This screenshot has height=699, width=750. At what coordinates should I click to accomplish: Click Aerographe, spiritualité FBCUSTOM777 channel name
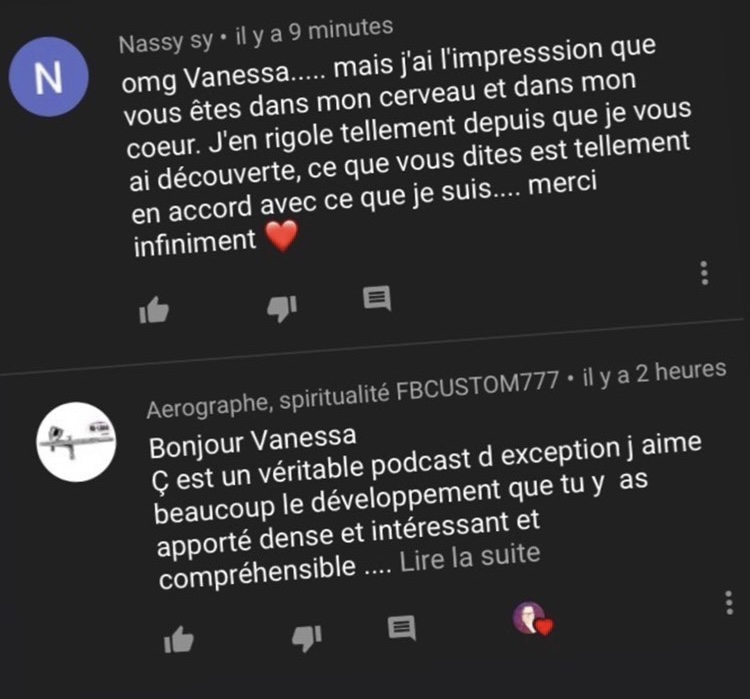pyautogui.click(x=353, y=394)
